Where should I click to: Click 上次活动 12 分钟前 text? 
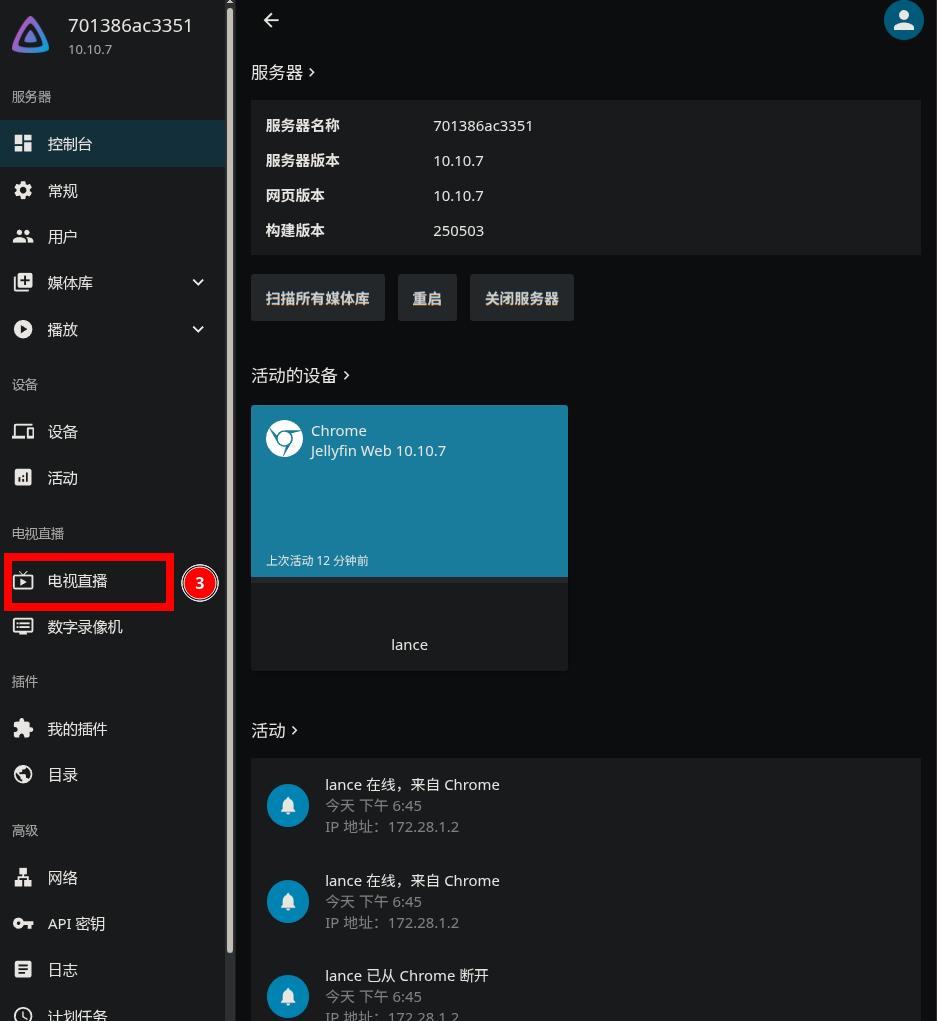(317, 561)
